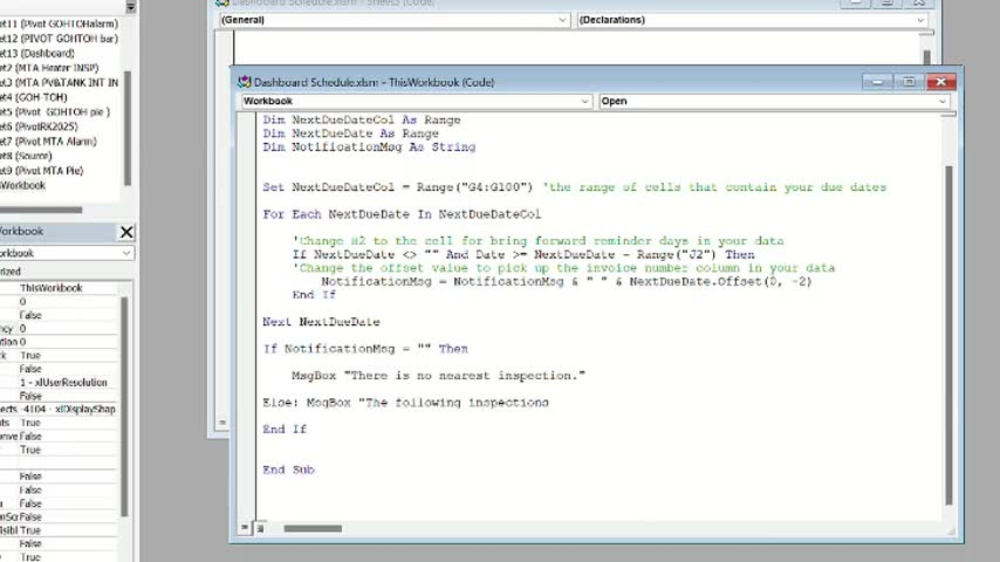This screenshot has width=1000, height=562.
Task: Click the 'If NotificationMsg = "" Then' line
Action: click(365, 349)
